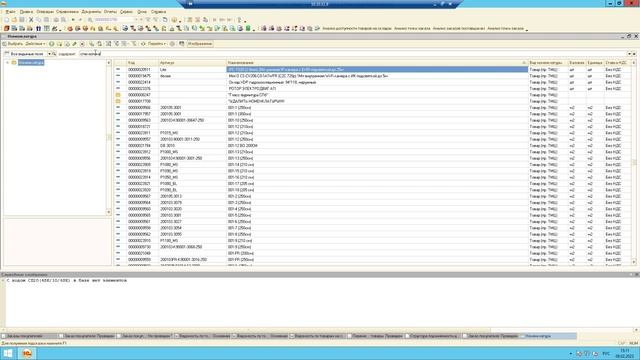Open the Отчеты menu
The width and height of the screenshot is (640, 360).
pos(110,12)
